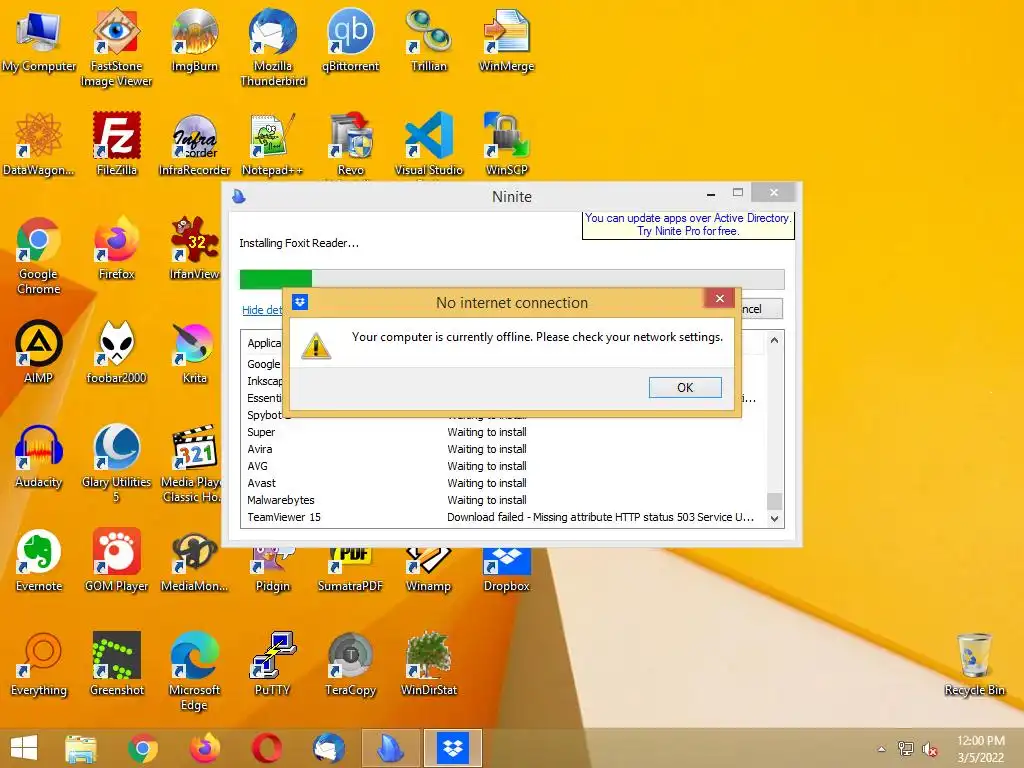Click the Windows Start button

[x=24, y=748]
